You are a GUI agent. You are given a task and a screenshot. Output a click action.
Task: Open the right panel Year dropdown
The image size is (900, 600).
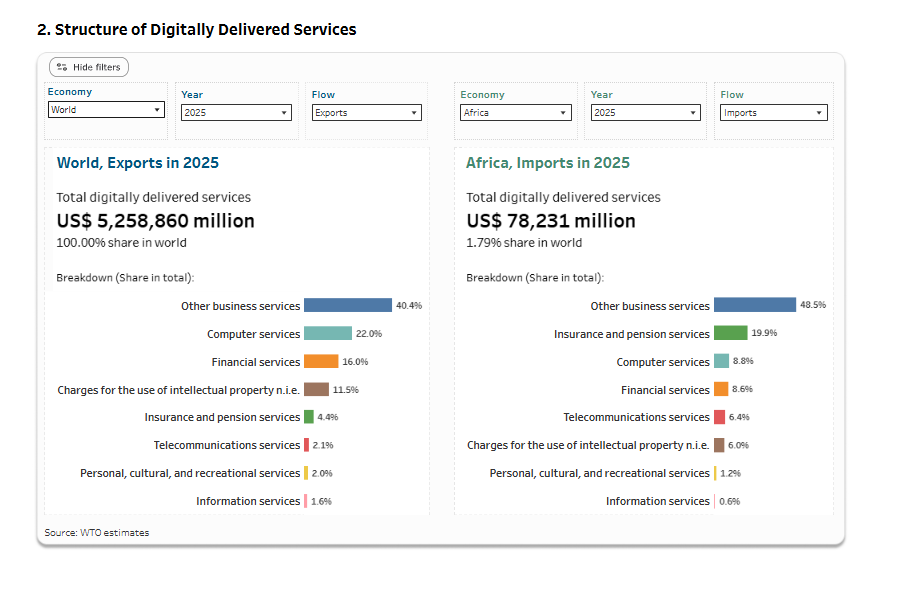(x=646, y=113)
